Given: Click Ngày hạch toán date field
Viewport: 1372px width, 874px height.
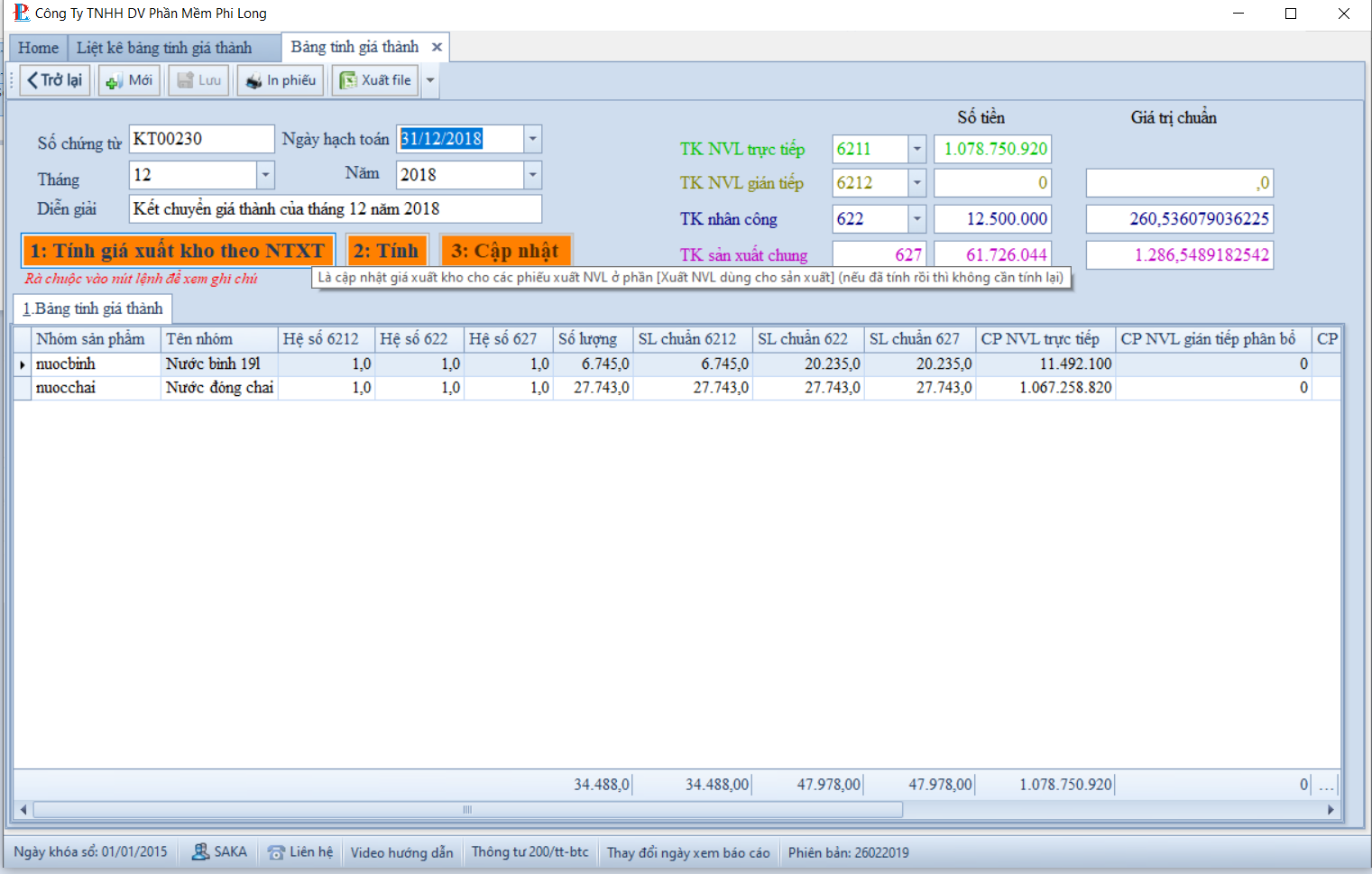Looking at the screenshot, I should click(x=460, y=139).
